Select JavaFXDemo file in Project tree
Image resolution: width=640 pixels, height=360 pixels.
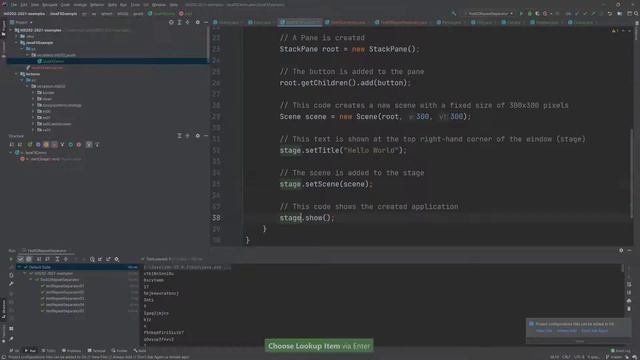coord(53,61)
